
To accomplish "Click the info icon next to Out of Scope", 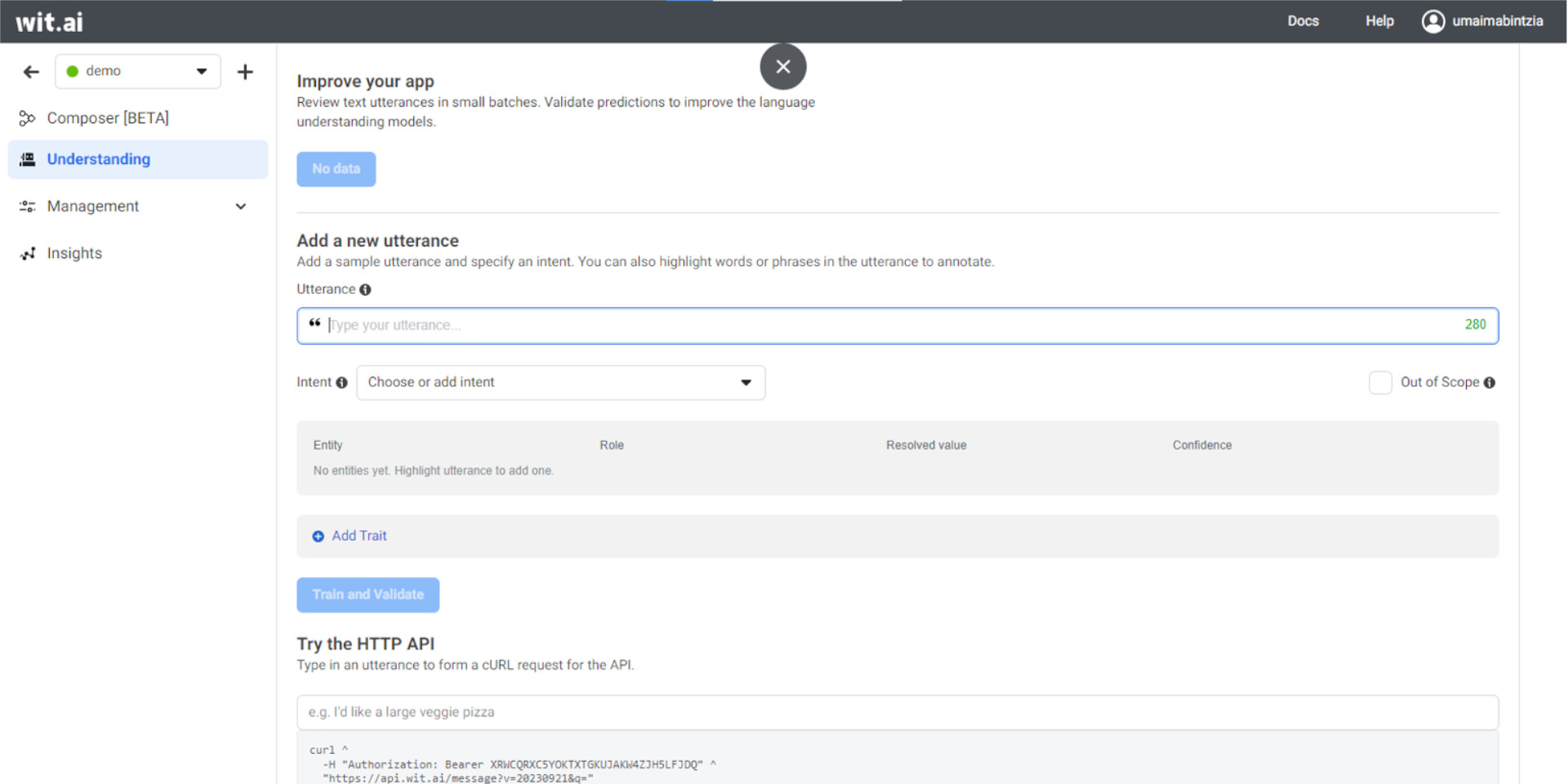I will point(1490,383).
